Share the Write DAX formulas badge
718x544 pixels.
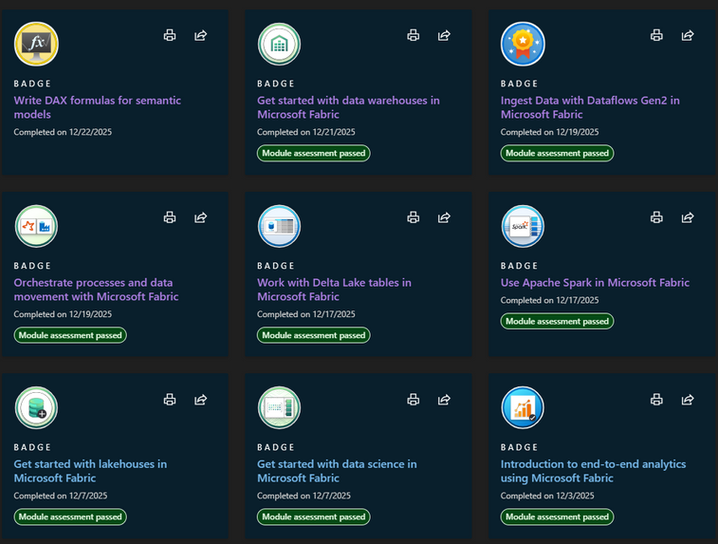201,35
